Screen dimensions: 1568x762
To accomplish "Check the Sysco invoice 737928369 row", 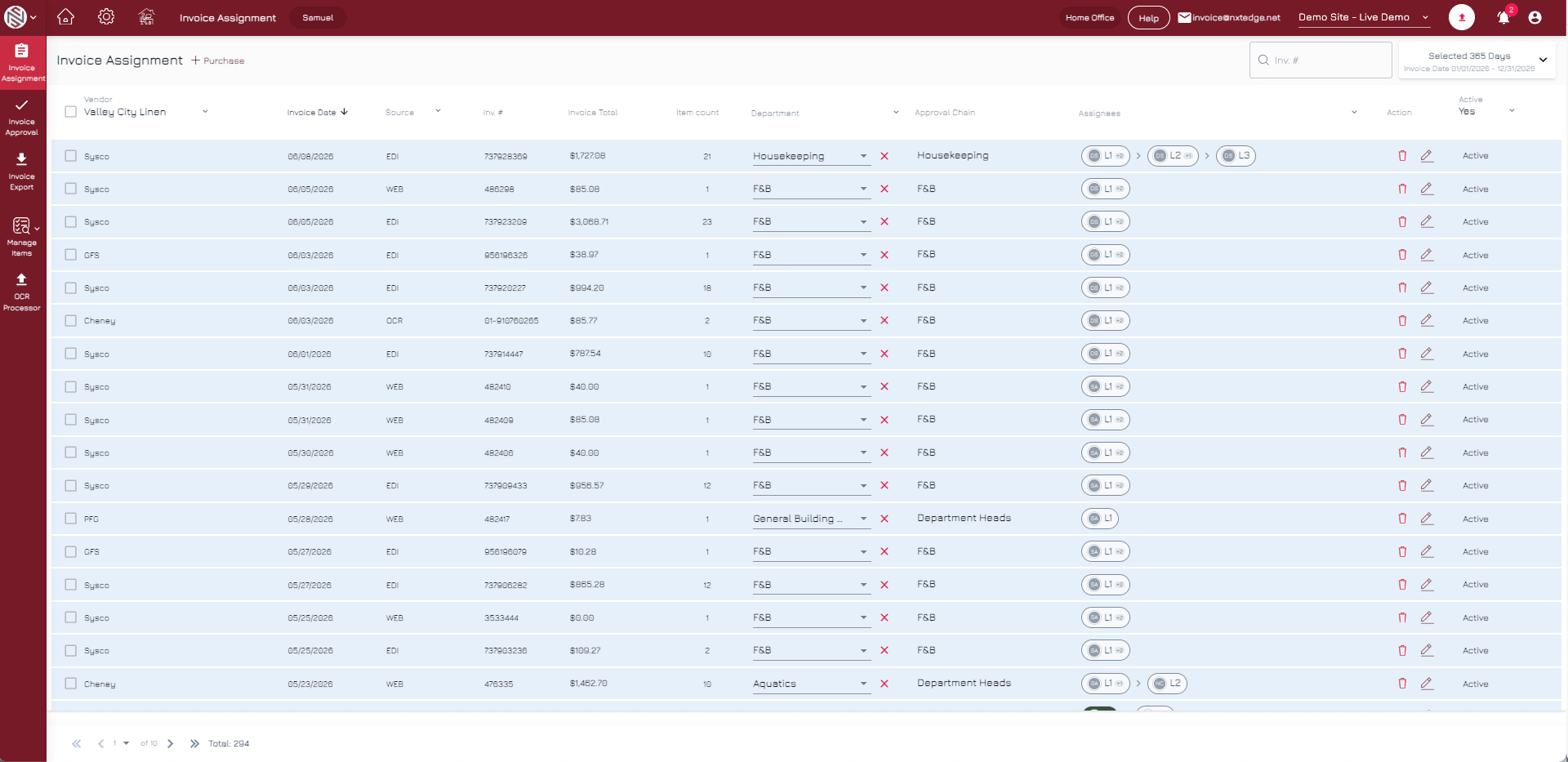I will tap(71, 156).
